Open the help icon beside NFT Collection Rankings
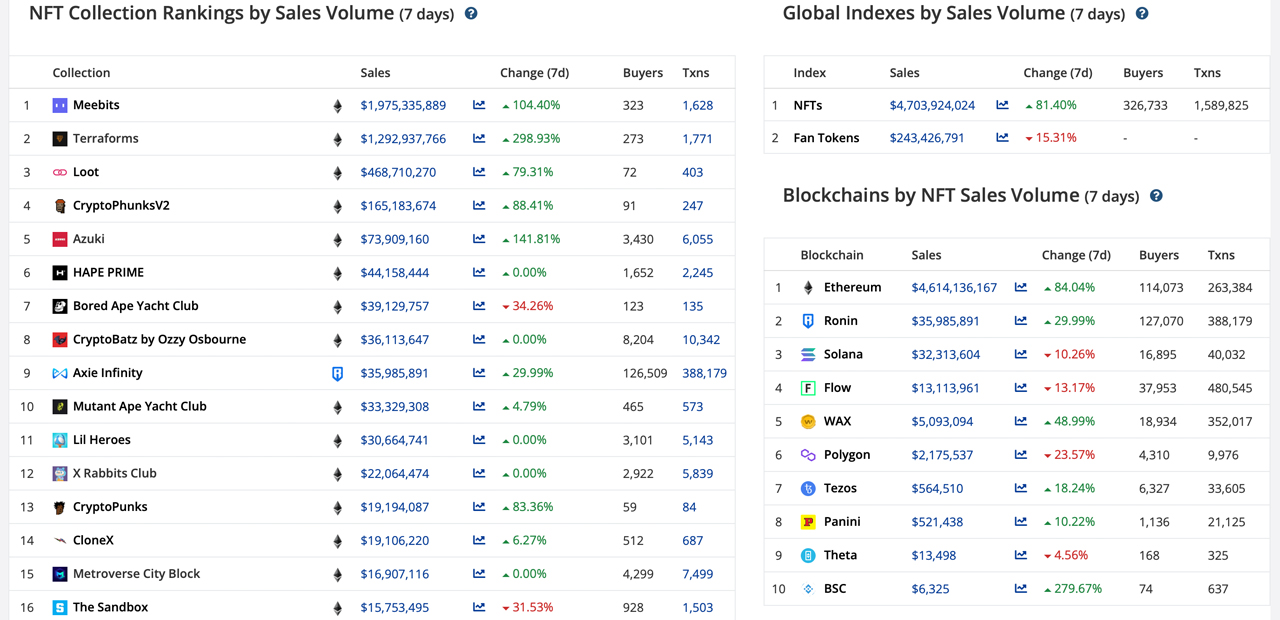This screenshot has width=1280, height=620. [470, 13]
